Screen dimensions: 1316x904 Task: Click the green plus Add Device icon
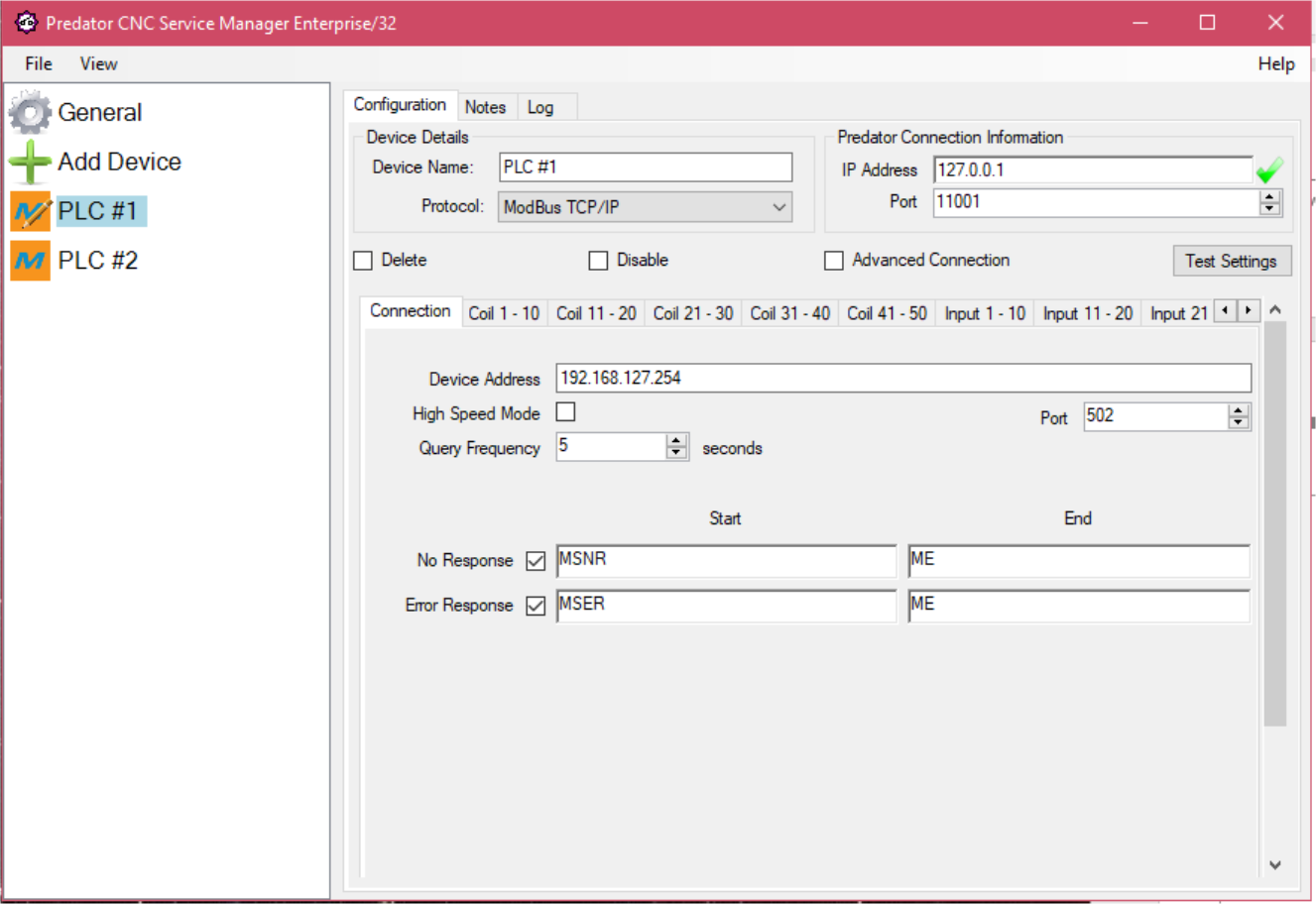tap(30, 162)
